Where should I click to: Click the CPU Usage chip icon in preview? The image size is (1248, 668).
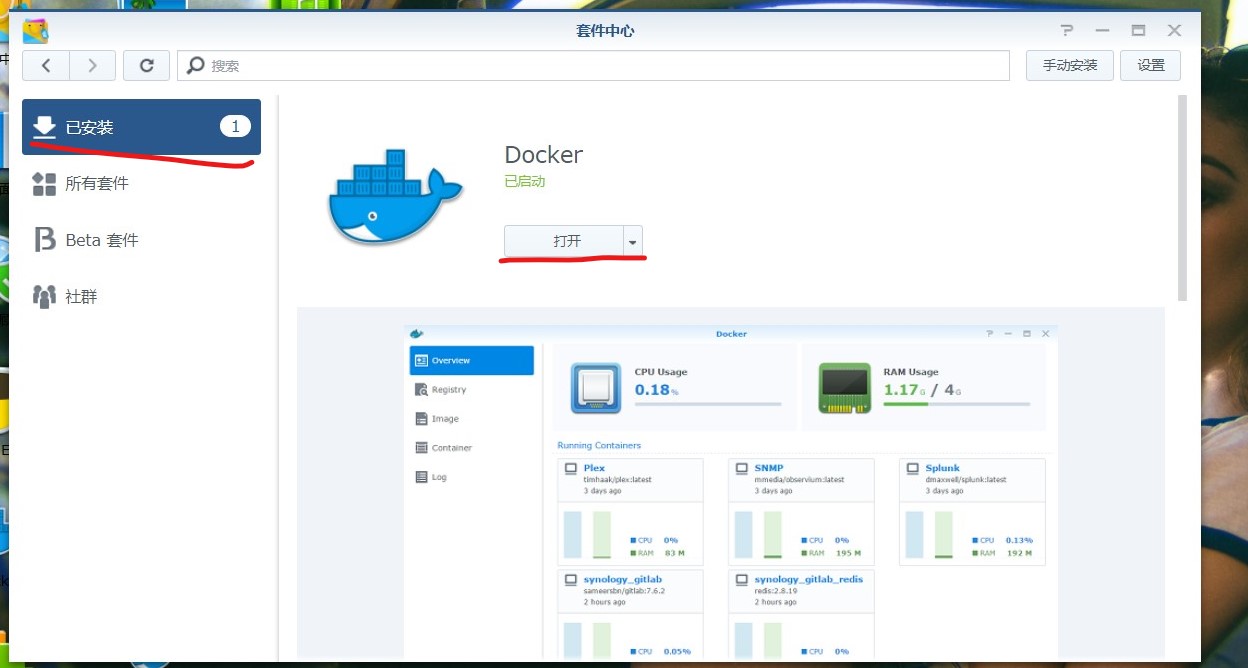[x=596, y=388]
